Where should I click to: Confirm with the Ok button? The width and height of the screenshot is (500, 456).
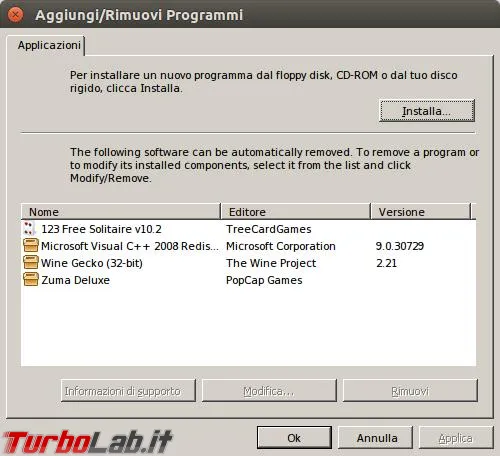(294, 437)
